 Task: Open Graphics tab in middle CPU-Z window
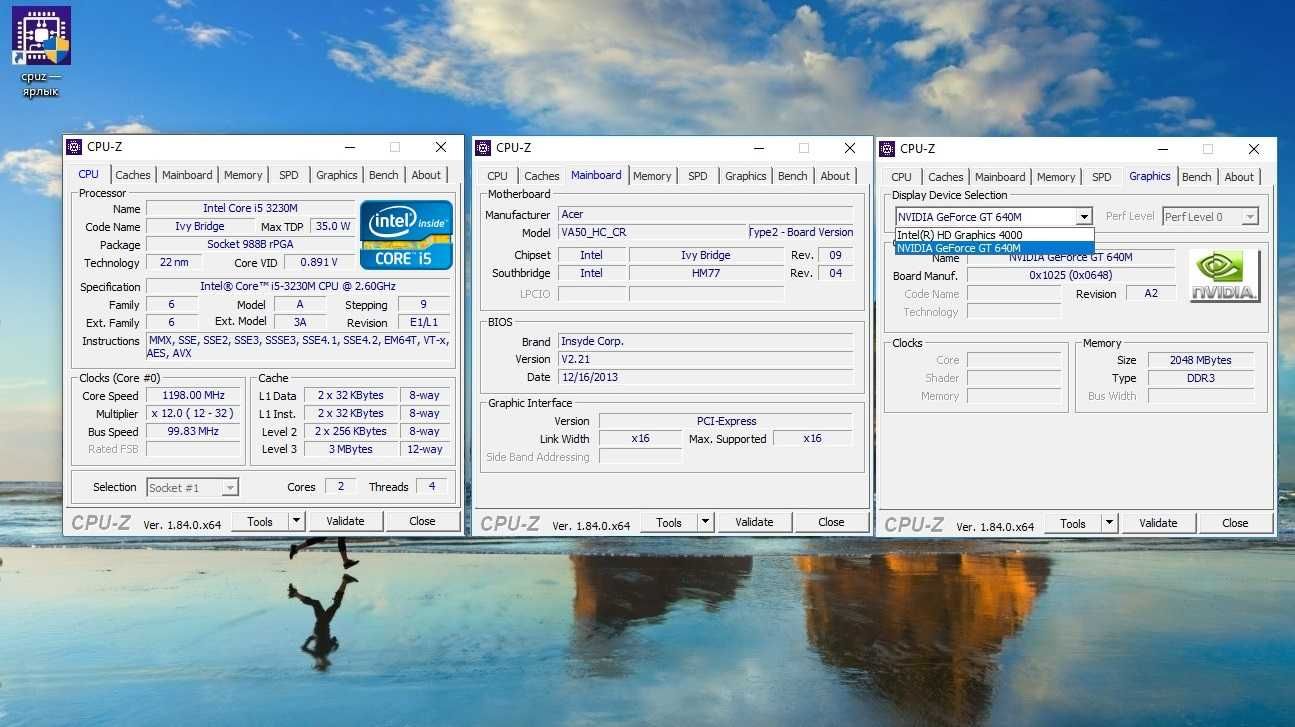[746, 176]
